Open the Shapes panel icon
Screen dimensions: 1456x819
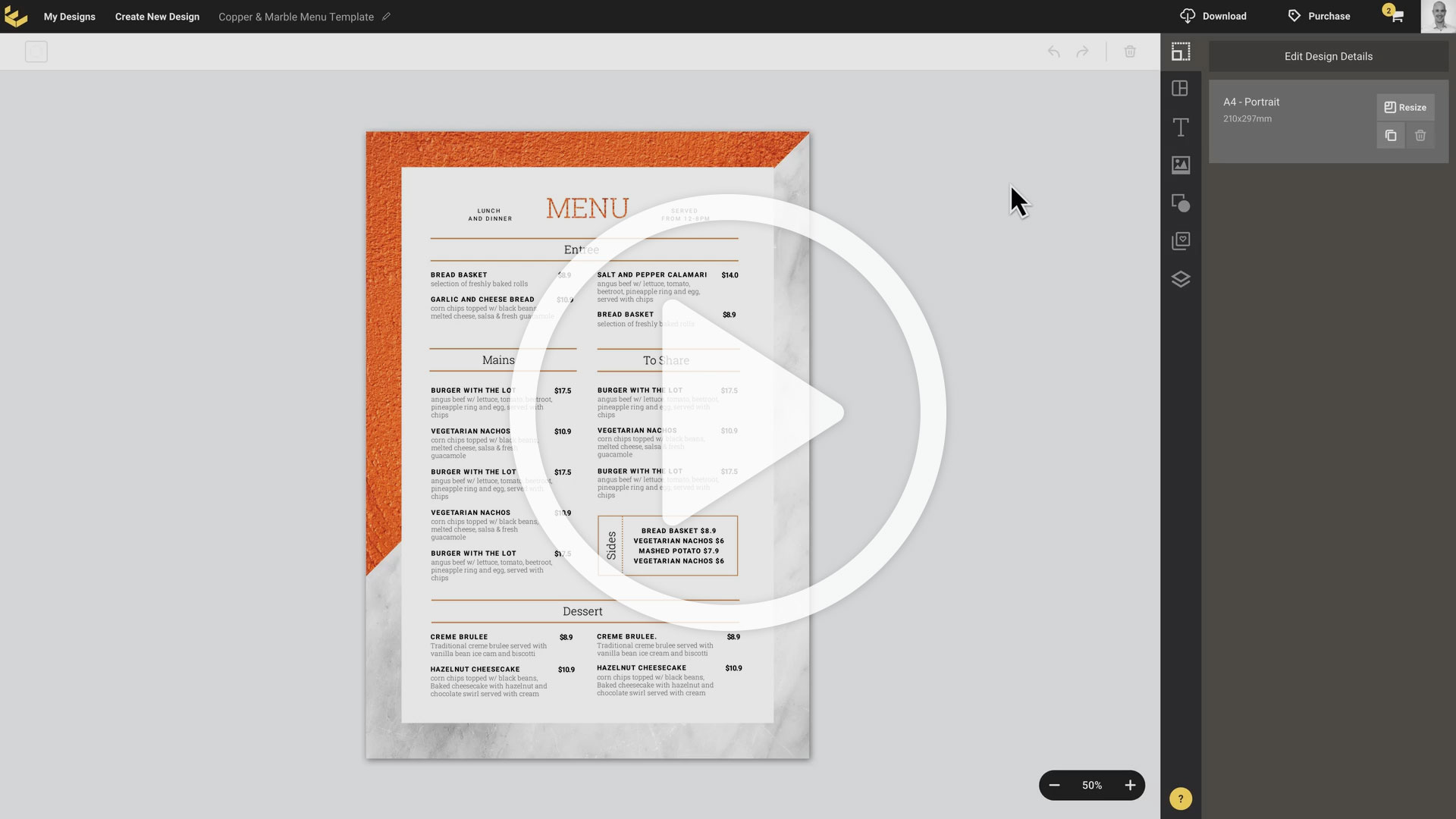pos(1181,203)
